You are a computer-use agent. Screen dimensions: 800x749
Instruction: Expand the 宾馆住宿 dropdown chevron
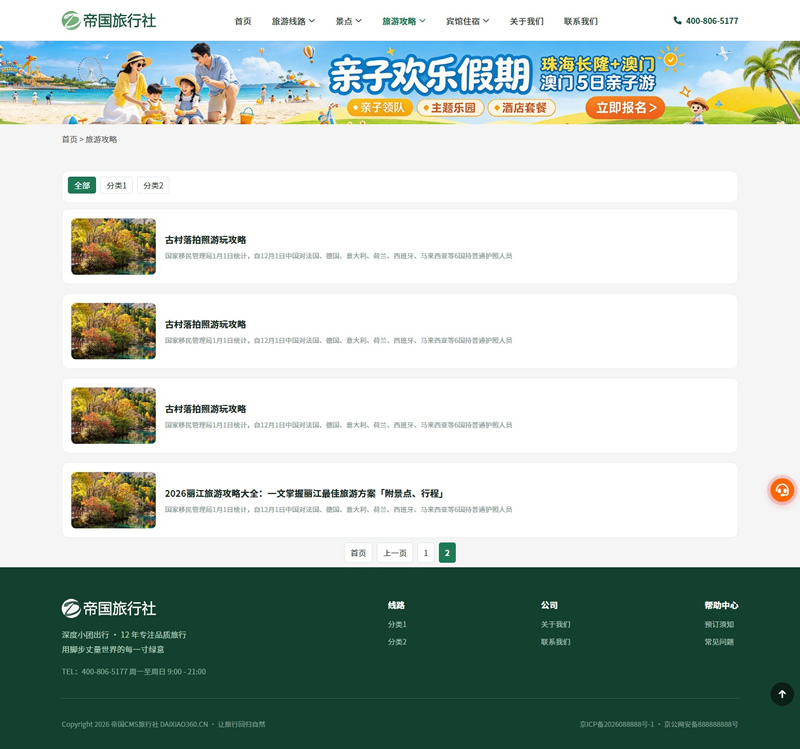(486, 21)
